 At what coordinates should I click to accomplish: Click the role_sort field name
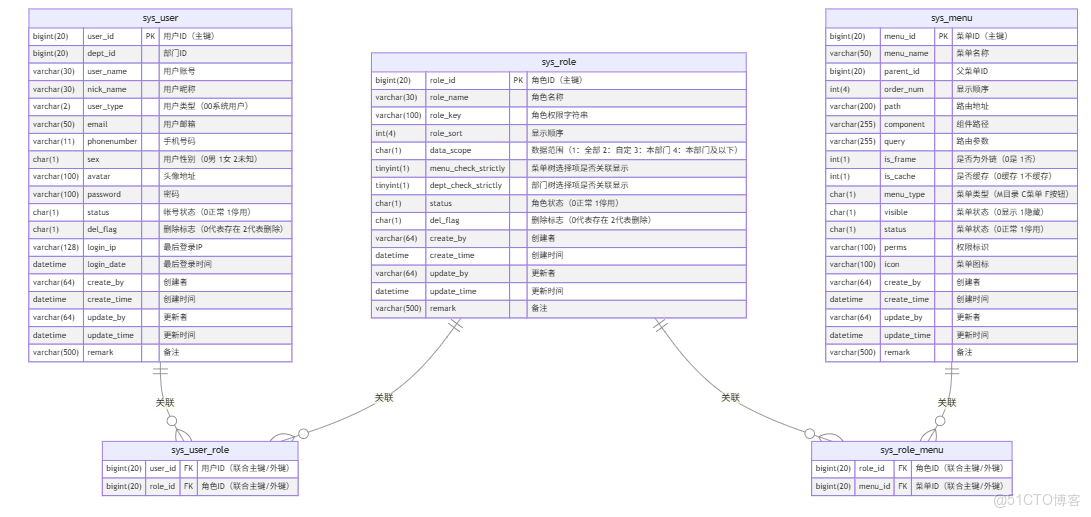446,133
